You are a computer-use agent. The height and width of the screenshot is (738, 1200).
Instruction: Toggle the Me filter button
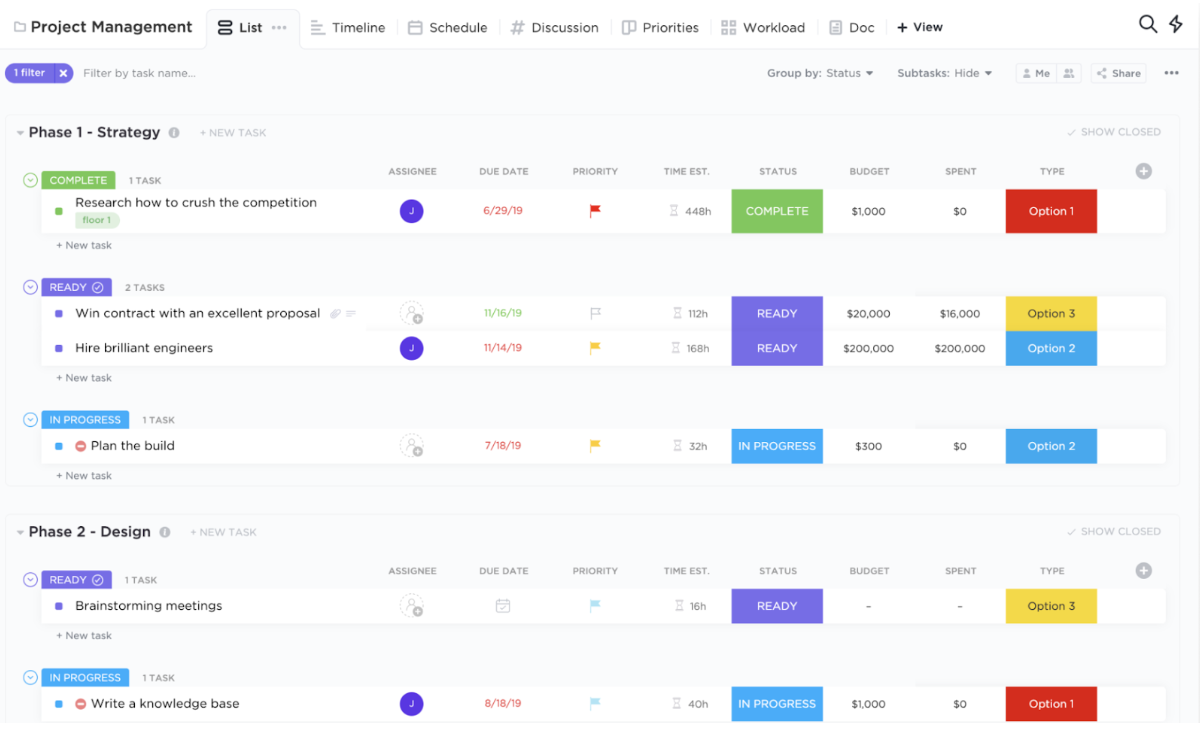(x=1035, y=73)
